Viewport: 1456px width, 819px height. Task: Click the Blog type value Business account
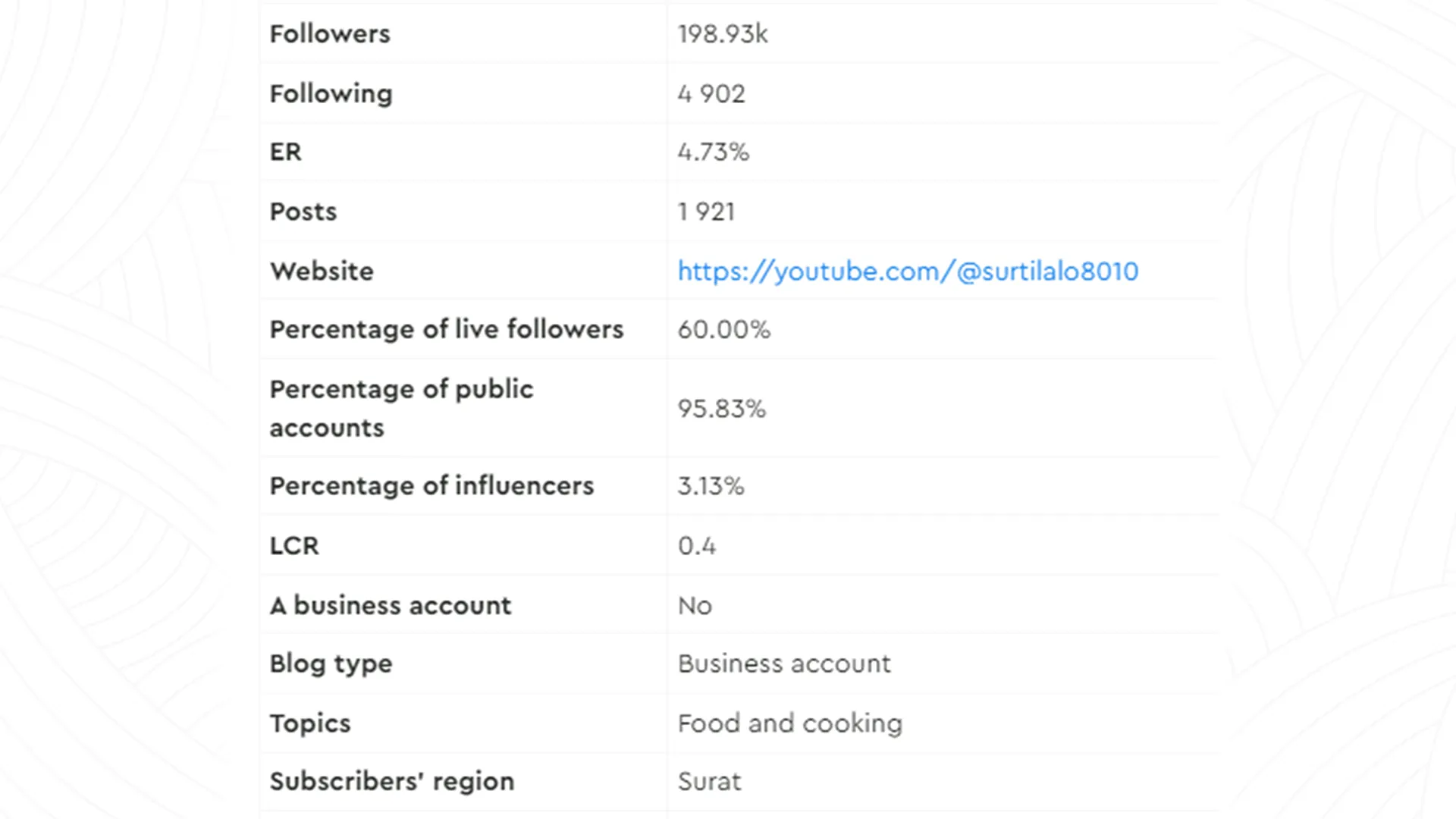[x=784, y=664]
